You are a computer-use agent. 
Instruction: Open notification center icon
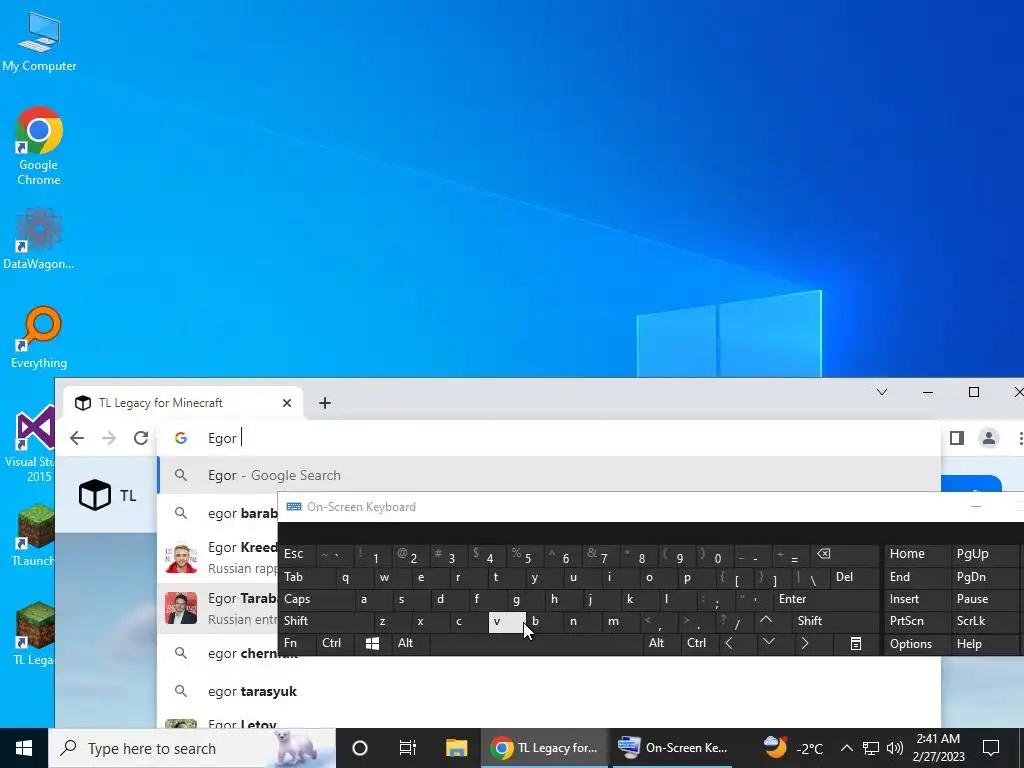point(991,748)
